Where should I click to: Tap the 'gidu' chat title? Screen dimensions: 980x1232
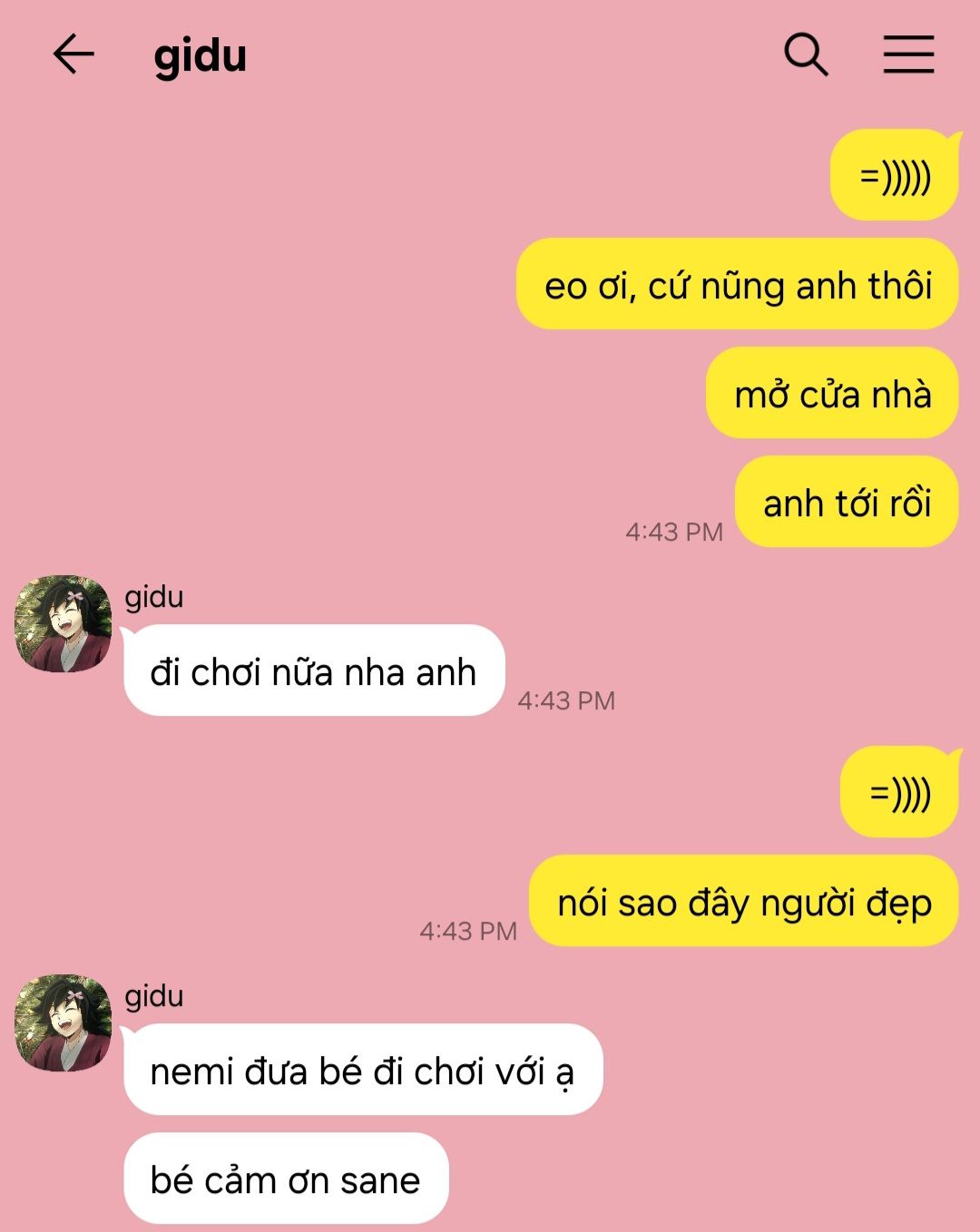pos(200,56)
